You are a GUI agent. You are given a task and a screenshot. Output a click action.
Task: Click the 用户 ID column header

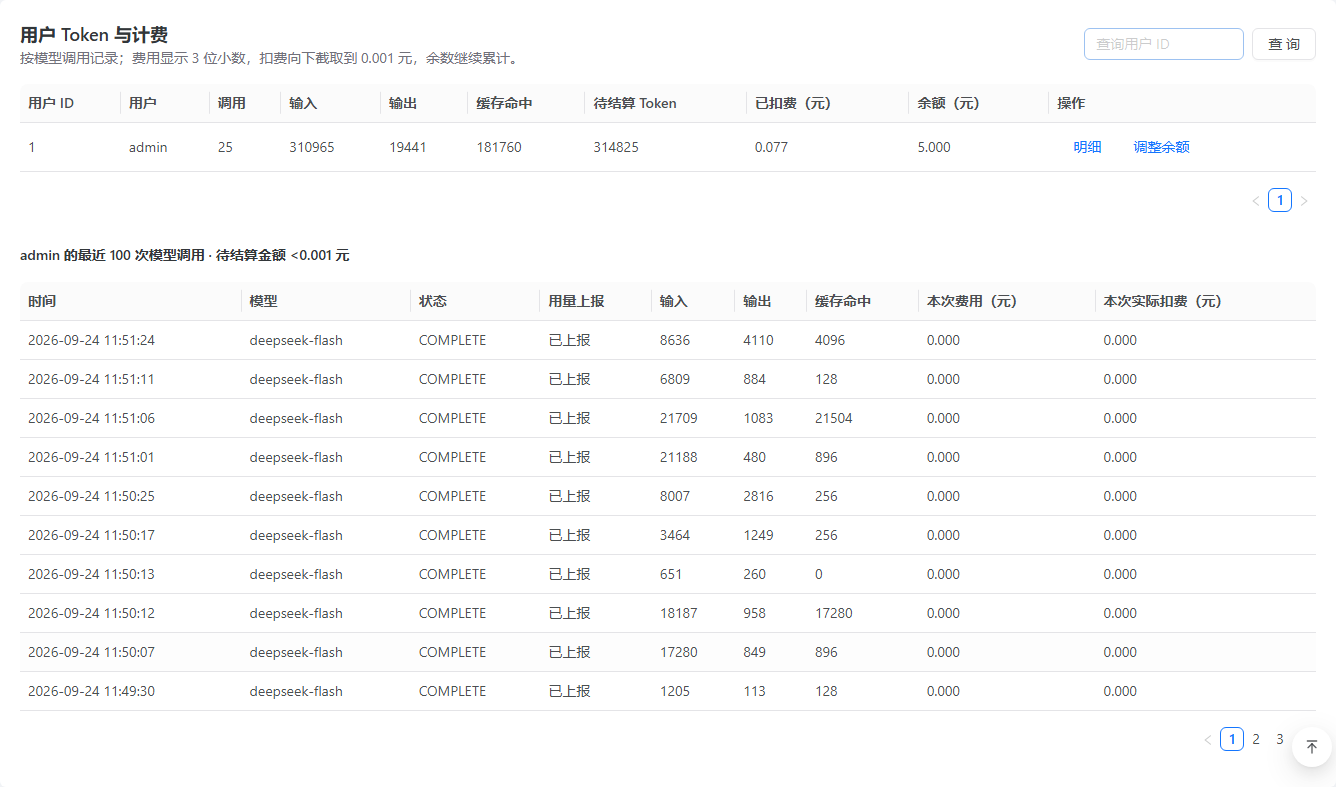[51, 103]
